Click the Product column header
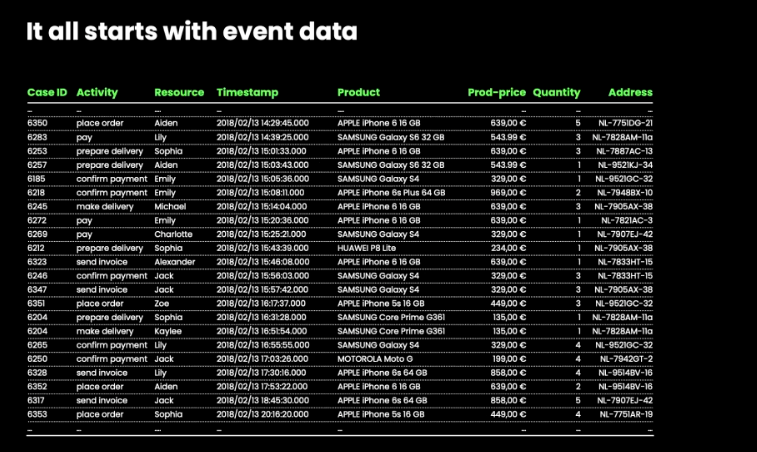This screenshot has width=757, height=452. coord(358,92)
